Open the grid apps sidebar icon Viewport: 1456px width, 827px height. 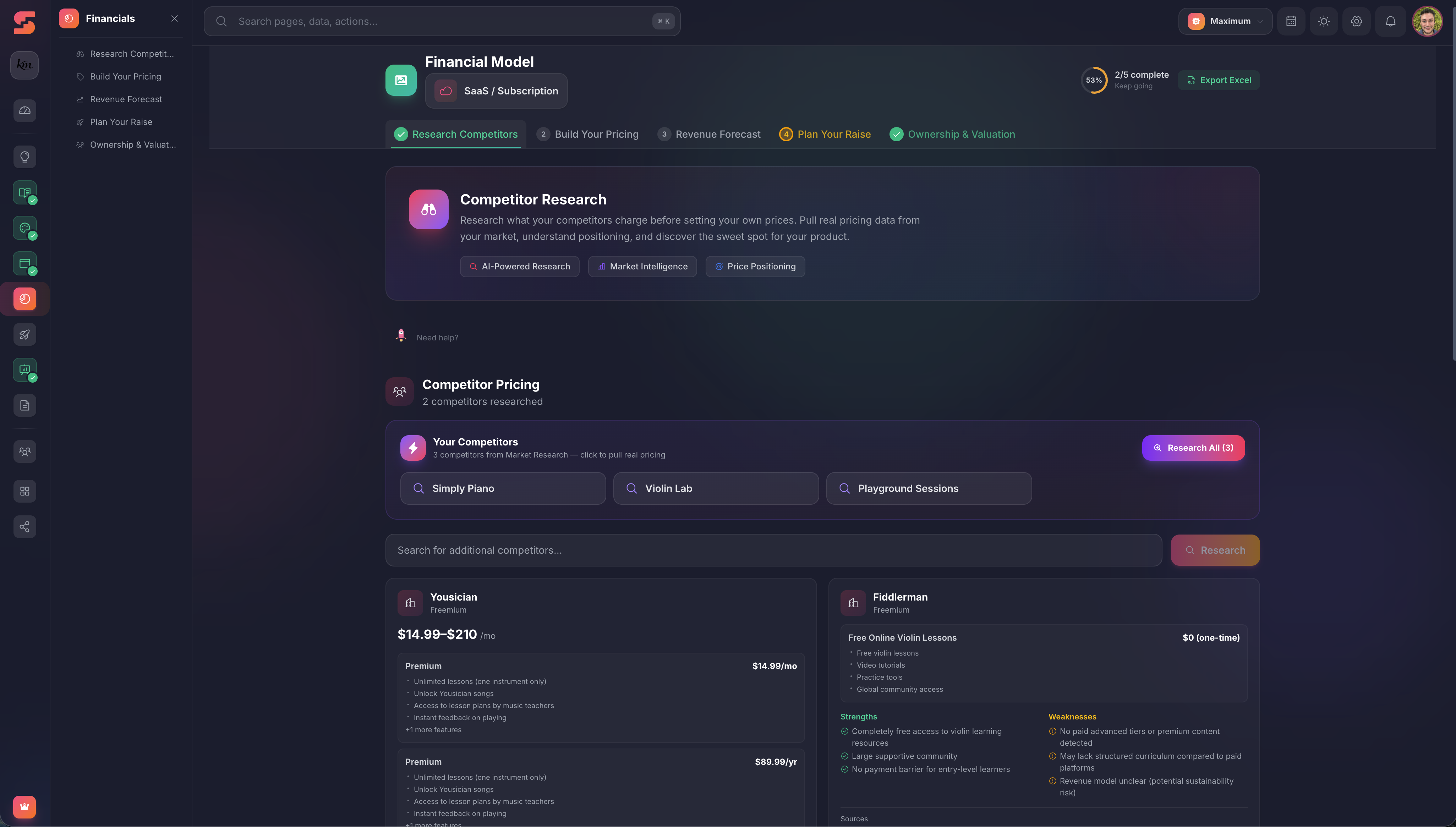coord(24,491)
